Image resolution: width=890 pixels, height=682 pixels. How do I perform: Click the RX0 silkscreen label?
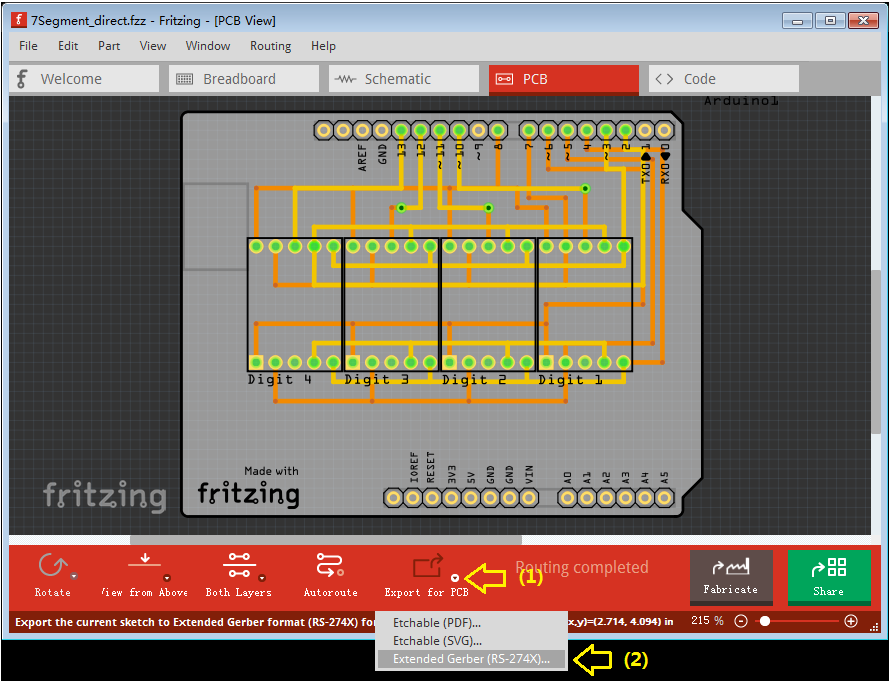pyautogui.click(x=665, y=172)
